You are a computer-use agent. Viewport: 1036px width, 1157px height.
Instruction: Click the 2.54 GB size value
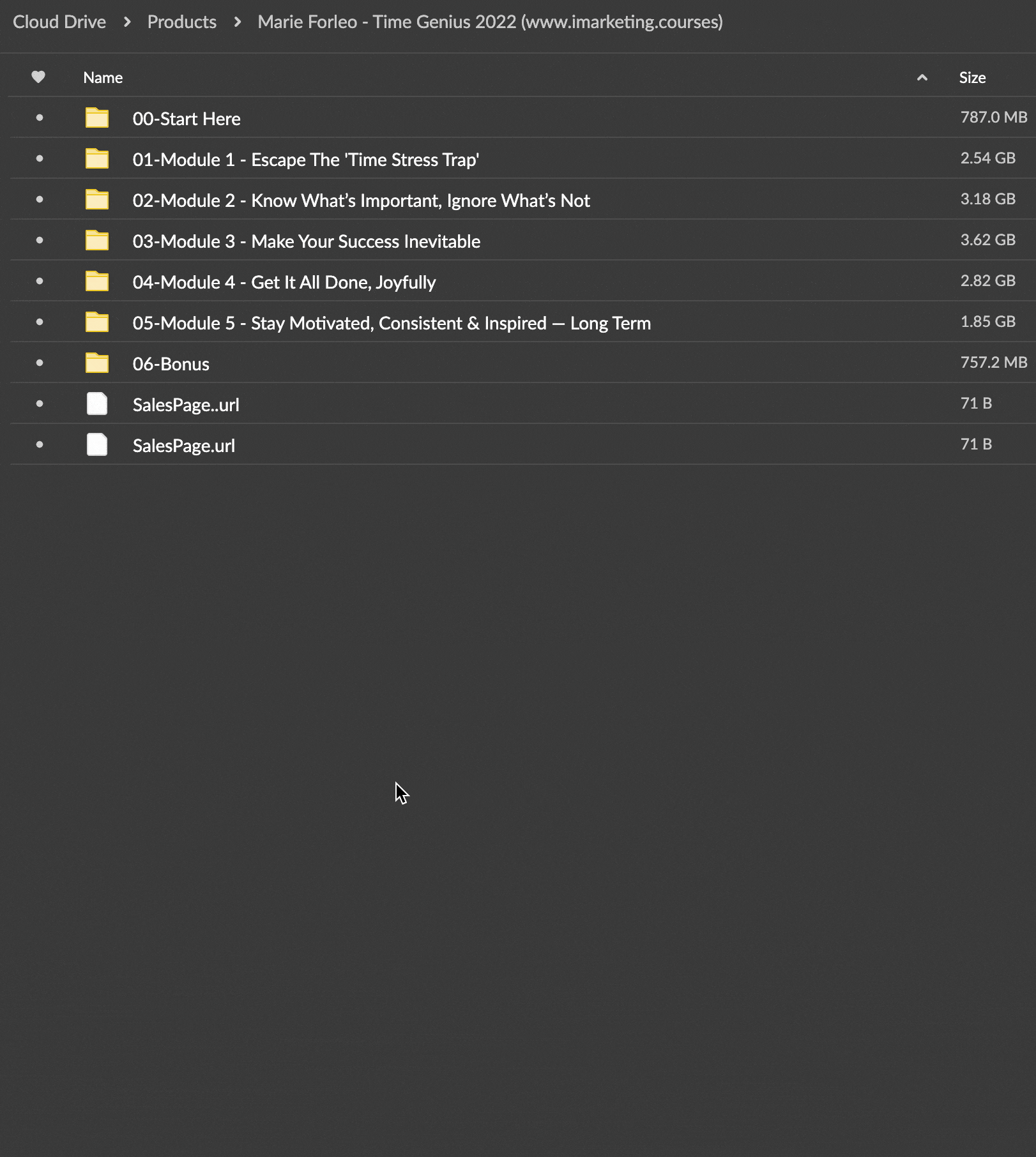point(988,158)
